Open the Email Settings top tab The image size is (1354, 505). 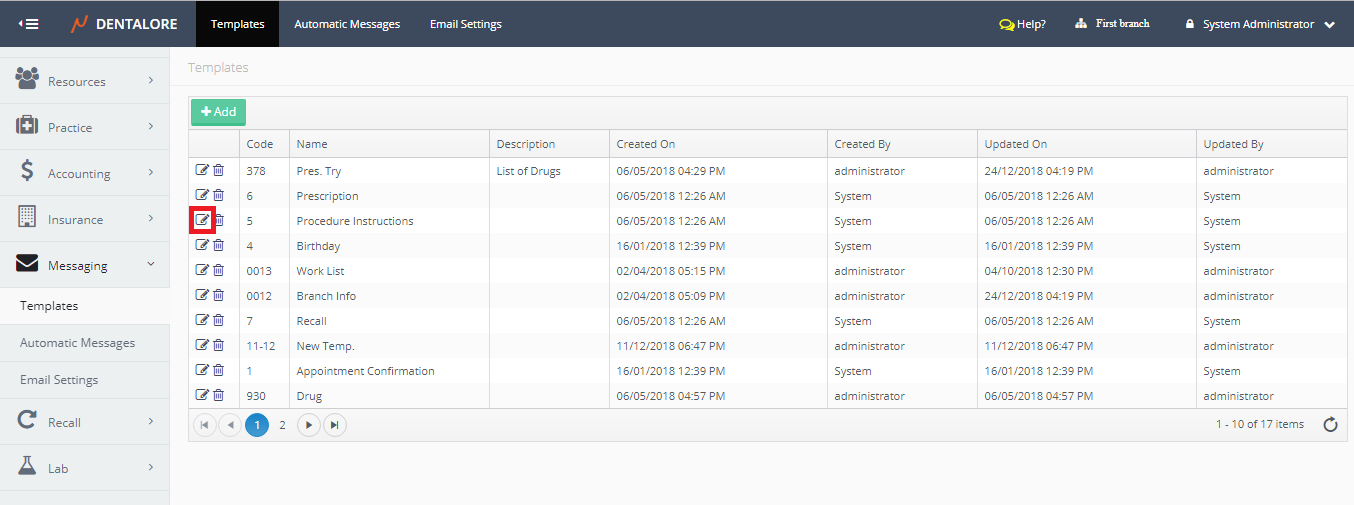point(466,24)
